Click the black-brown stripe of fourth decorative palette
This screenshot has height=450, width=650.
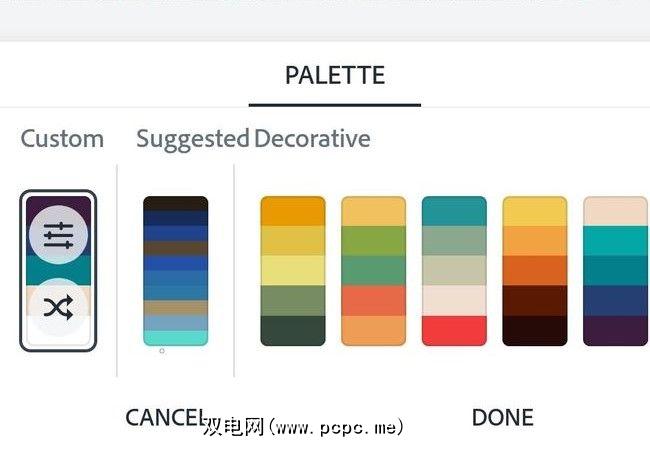point(534,331)
